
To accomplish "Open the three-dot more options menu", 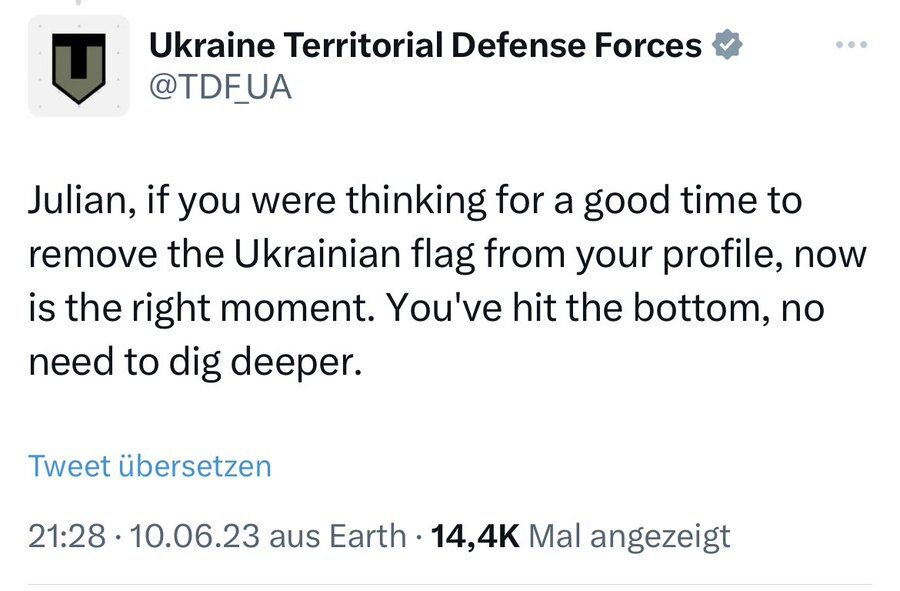I will coord(851,45).
